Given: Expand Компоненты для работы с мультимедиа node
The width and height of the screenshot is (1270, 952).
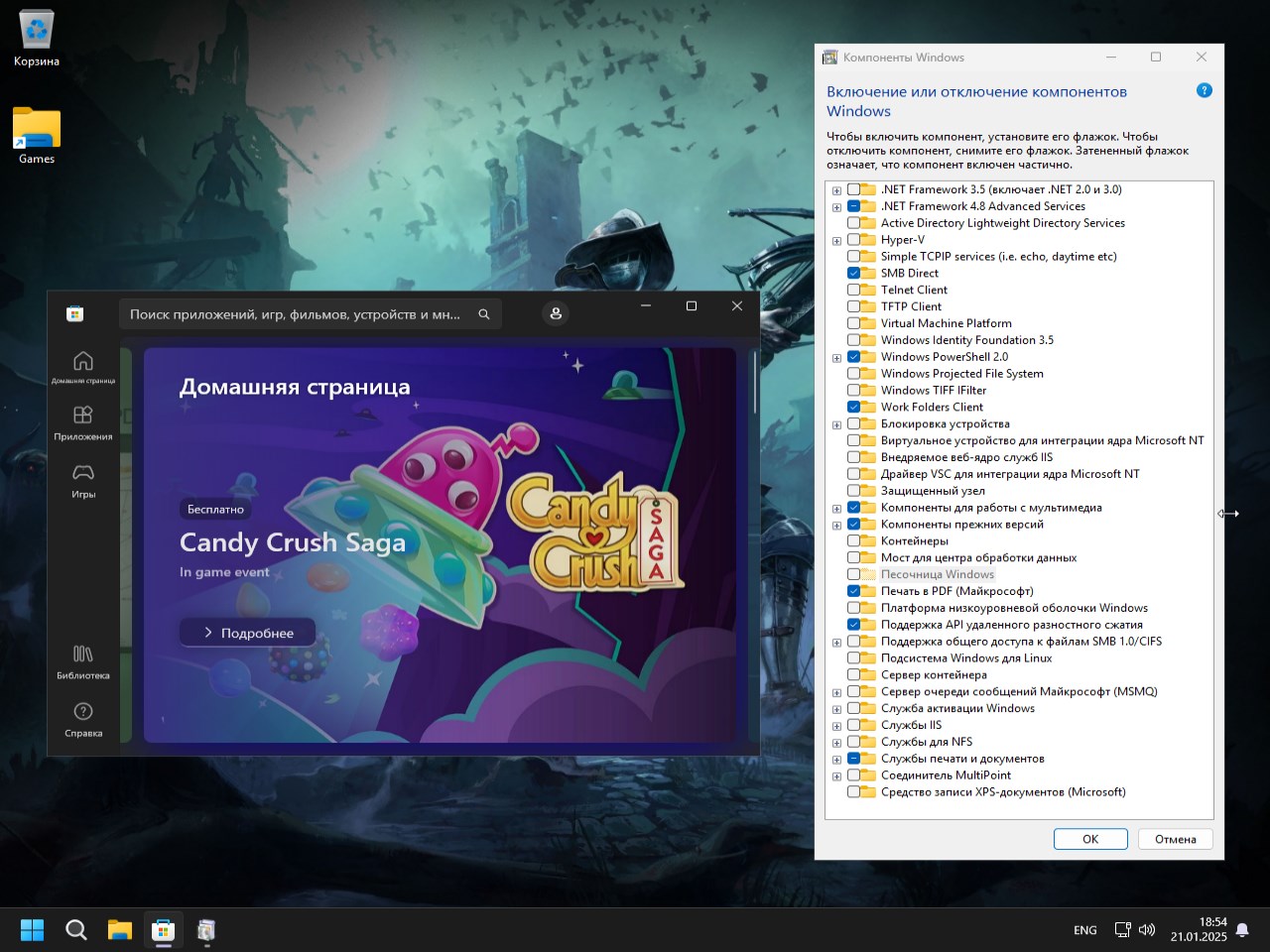Looking at the screenshot, I should (836, 509).
